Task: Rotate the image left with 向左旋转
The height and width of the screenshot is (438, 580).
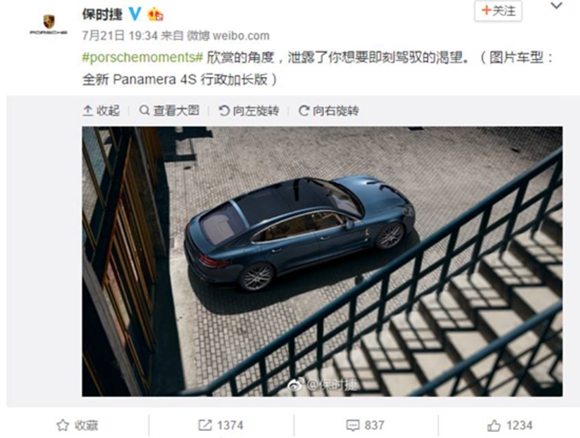Action: [249, 111]
